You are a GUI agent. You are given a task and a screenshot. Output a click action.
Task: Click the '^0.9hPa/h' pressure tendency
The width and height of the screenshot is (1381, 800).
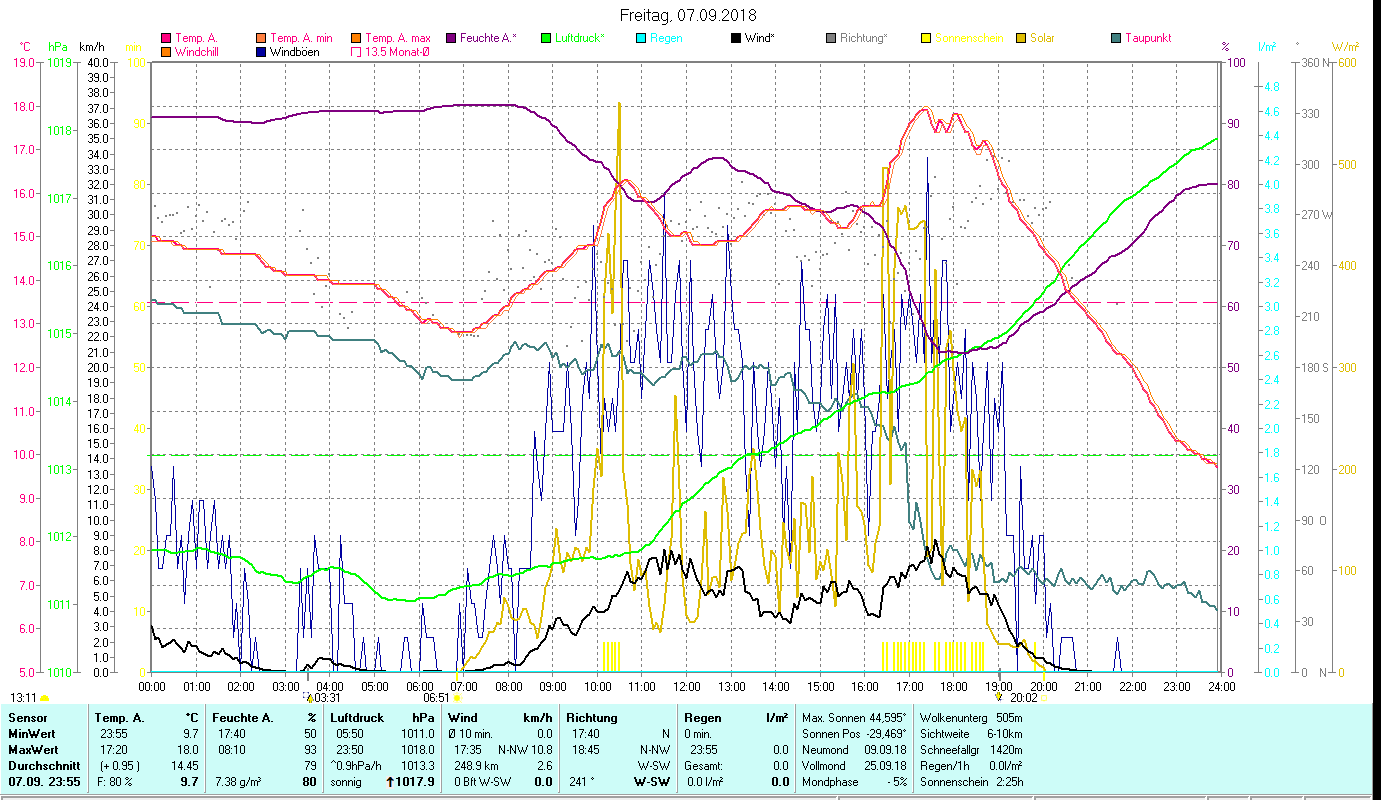[358, 766]
